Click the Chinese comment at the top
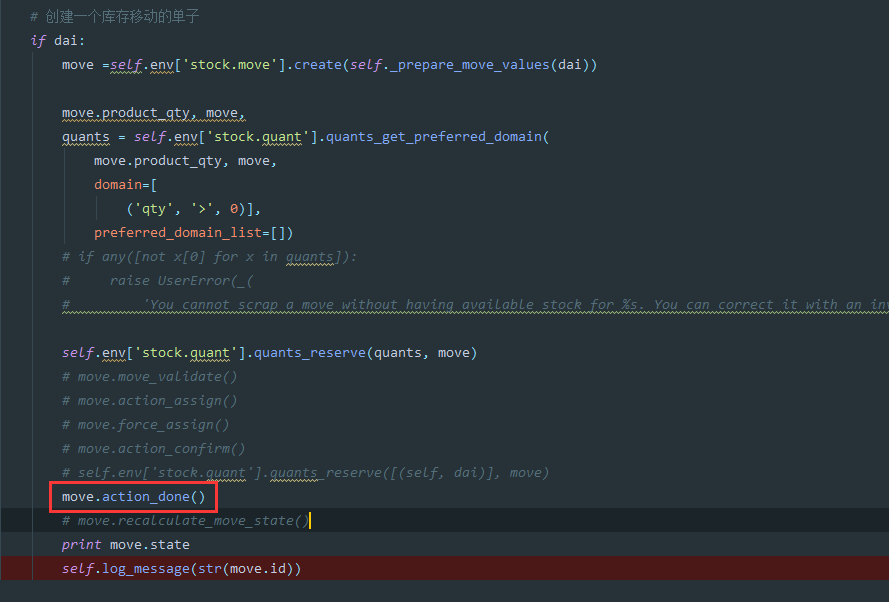 [115, 16]
